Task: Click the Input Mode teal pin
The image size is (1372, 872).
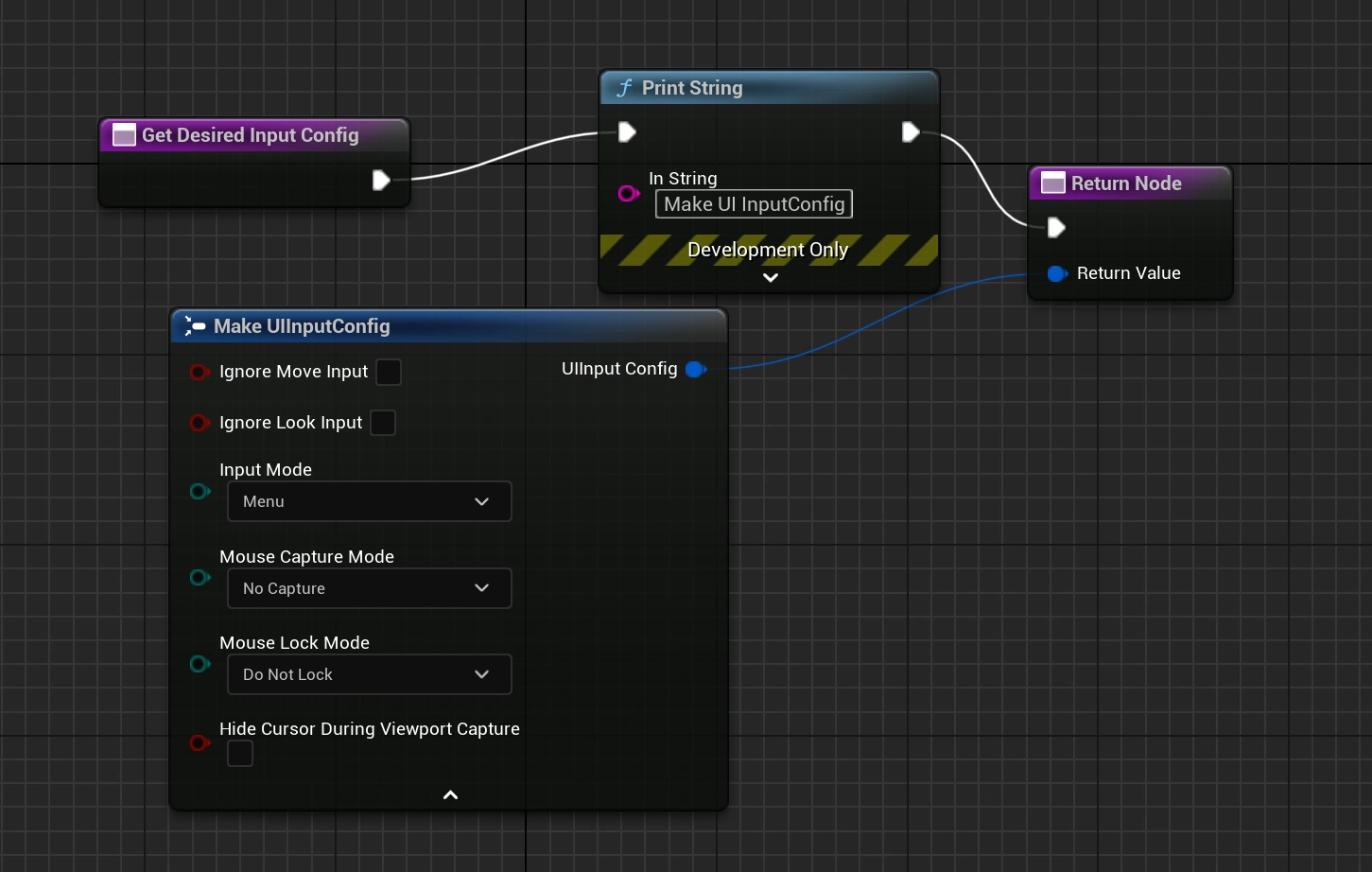Action: click(200, 491)
